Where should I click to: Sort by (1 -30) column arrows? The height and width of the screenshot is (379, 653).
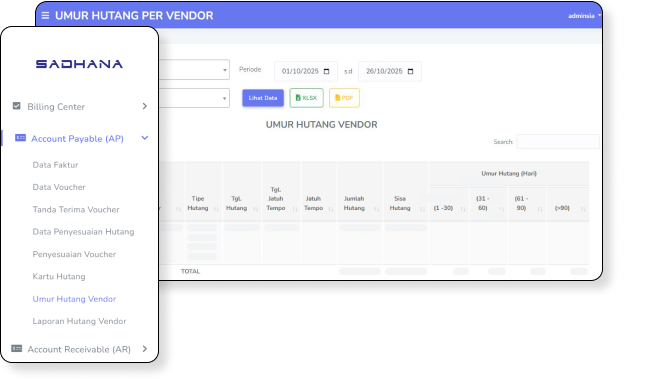[x=463, y=209]
